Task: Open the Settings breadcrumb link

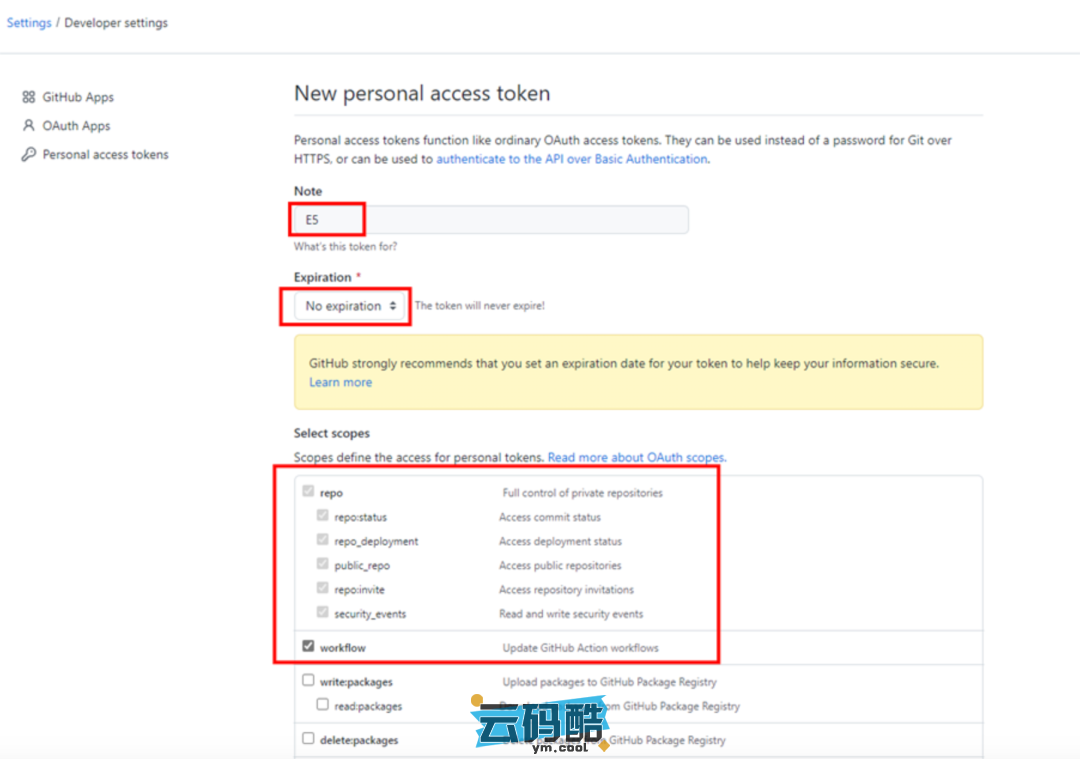Action: [29, 22]
